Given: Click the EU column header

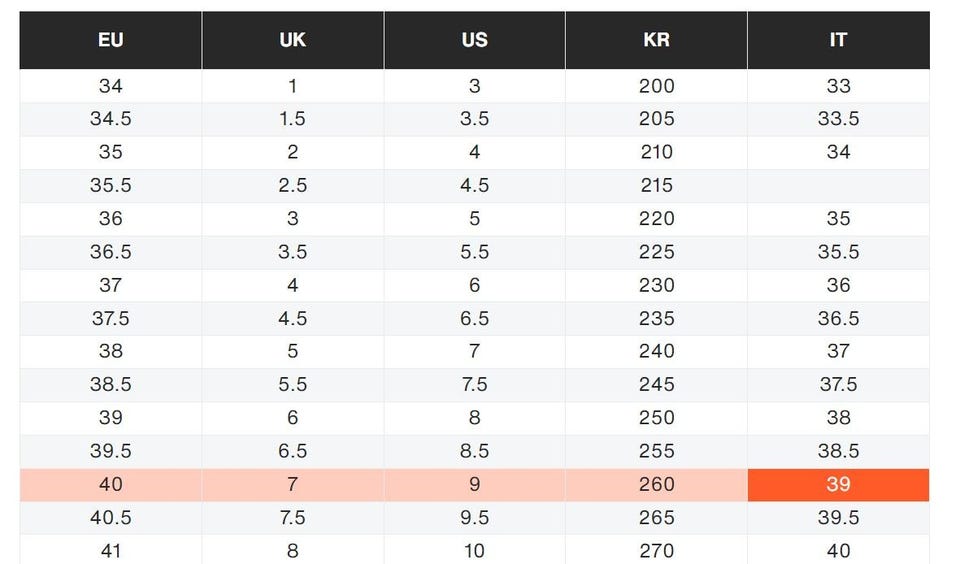Looking at the screenshot, I should point(111,40).
